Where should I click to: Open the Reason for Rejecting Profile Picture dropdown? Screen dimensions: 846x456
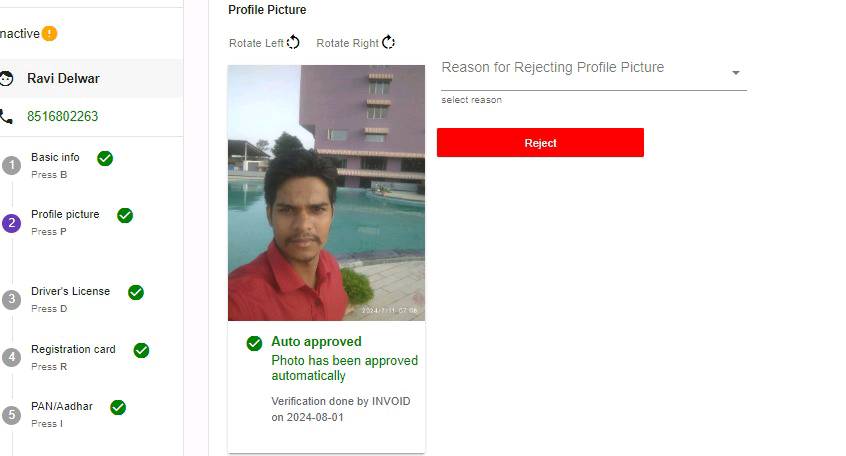[593, 73]
